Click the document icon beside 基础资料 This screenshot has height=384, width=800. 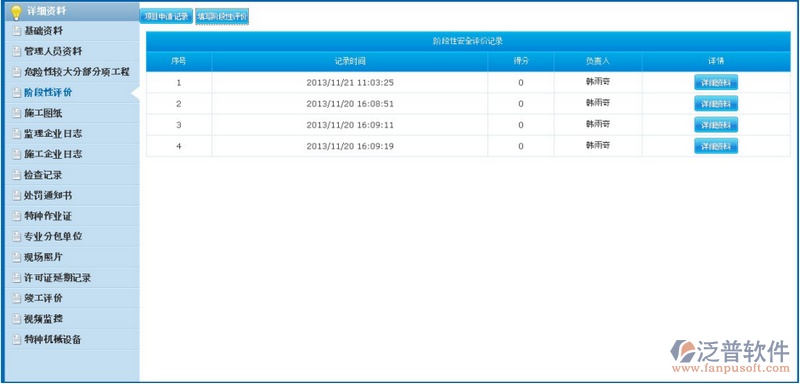coord(17,31)
